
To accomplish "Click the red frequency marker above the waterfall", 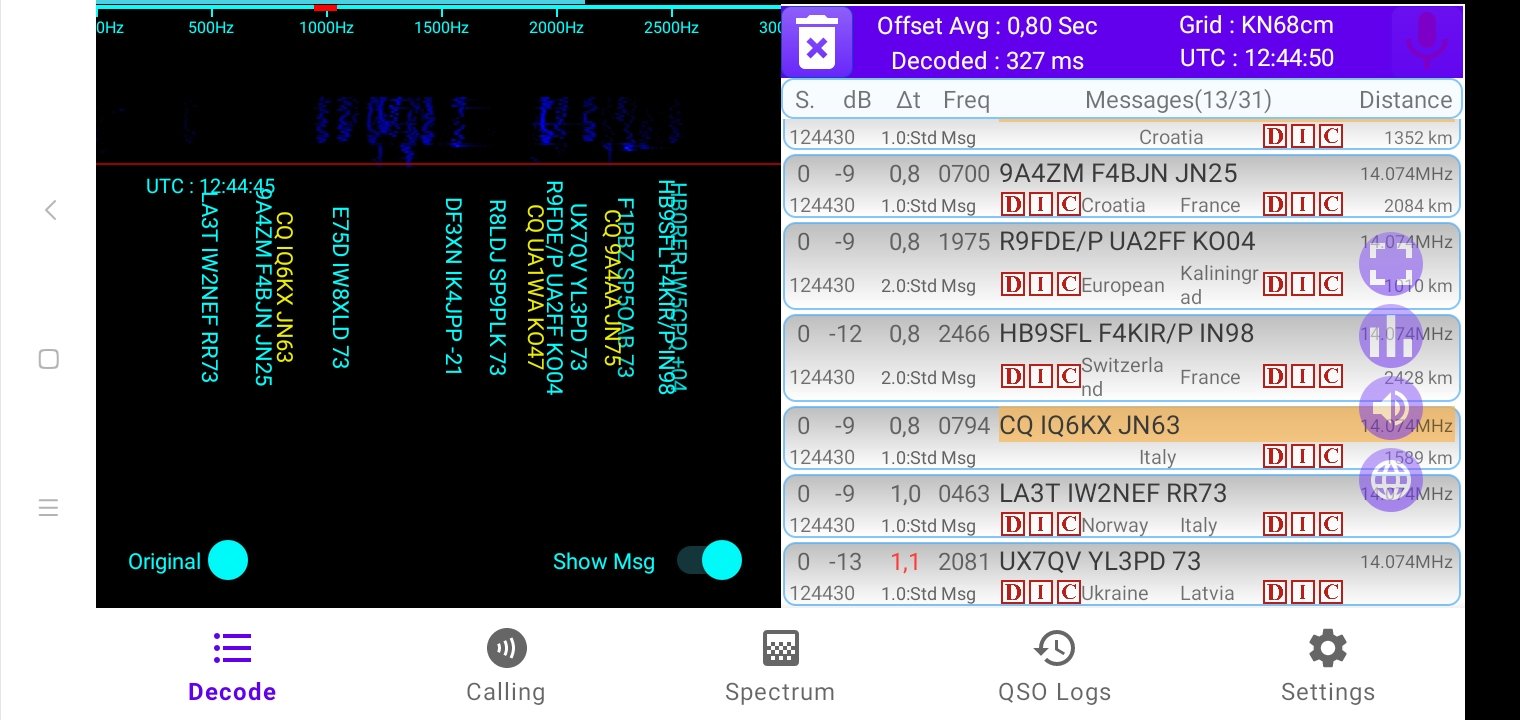I will pyautogui.click(x=325, y=7).
